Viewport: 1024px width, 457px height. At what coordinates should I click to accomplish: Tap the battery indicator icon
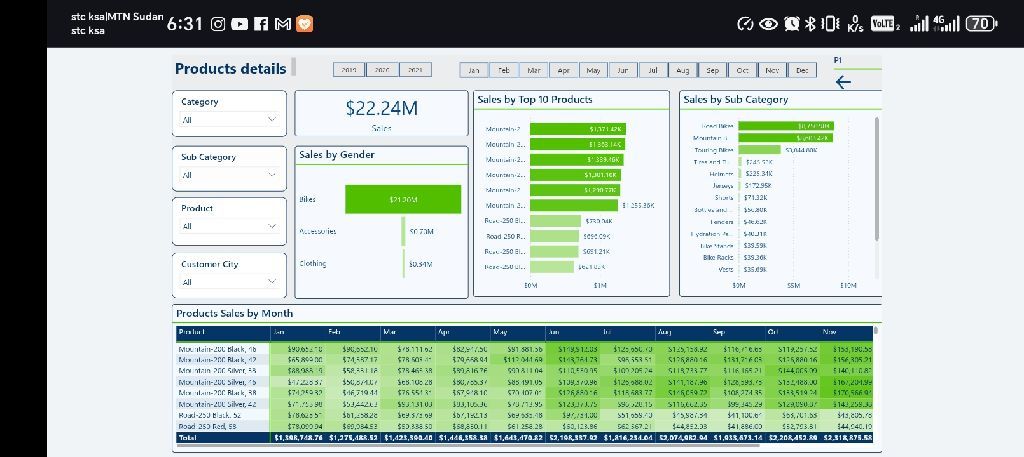point(981,24)
